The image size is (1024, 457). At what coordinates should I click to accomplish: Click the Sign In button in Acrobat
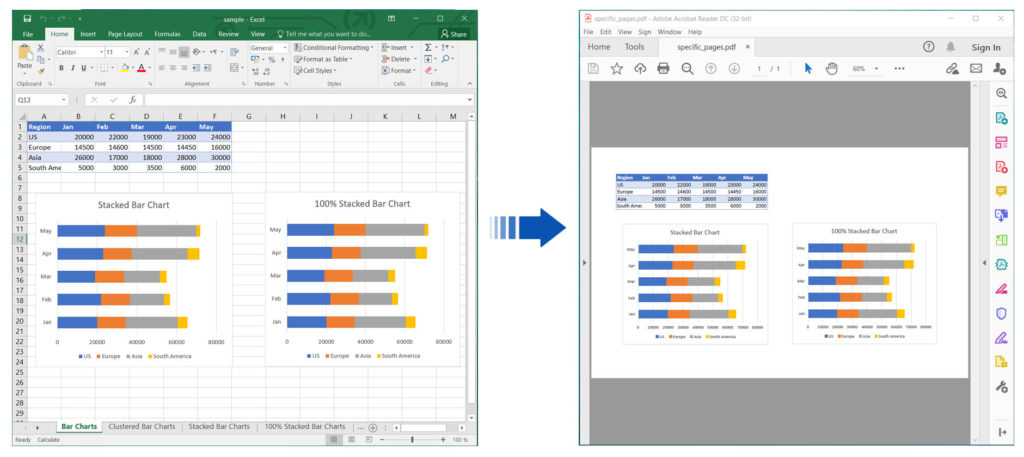[985, 47]
